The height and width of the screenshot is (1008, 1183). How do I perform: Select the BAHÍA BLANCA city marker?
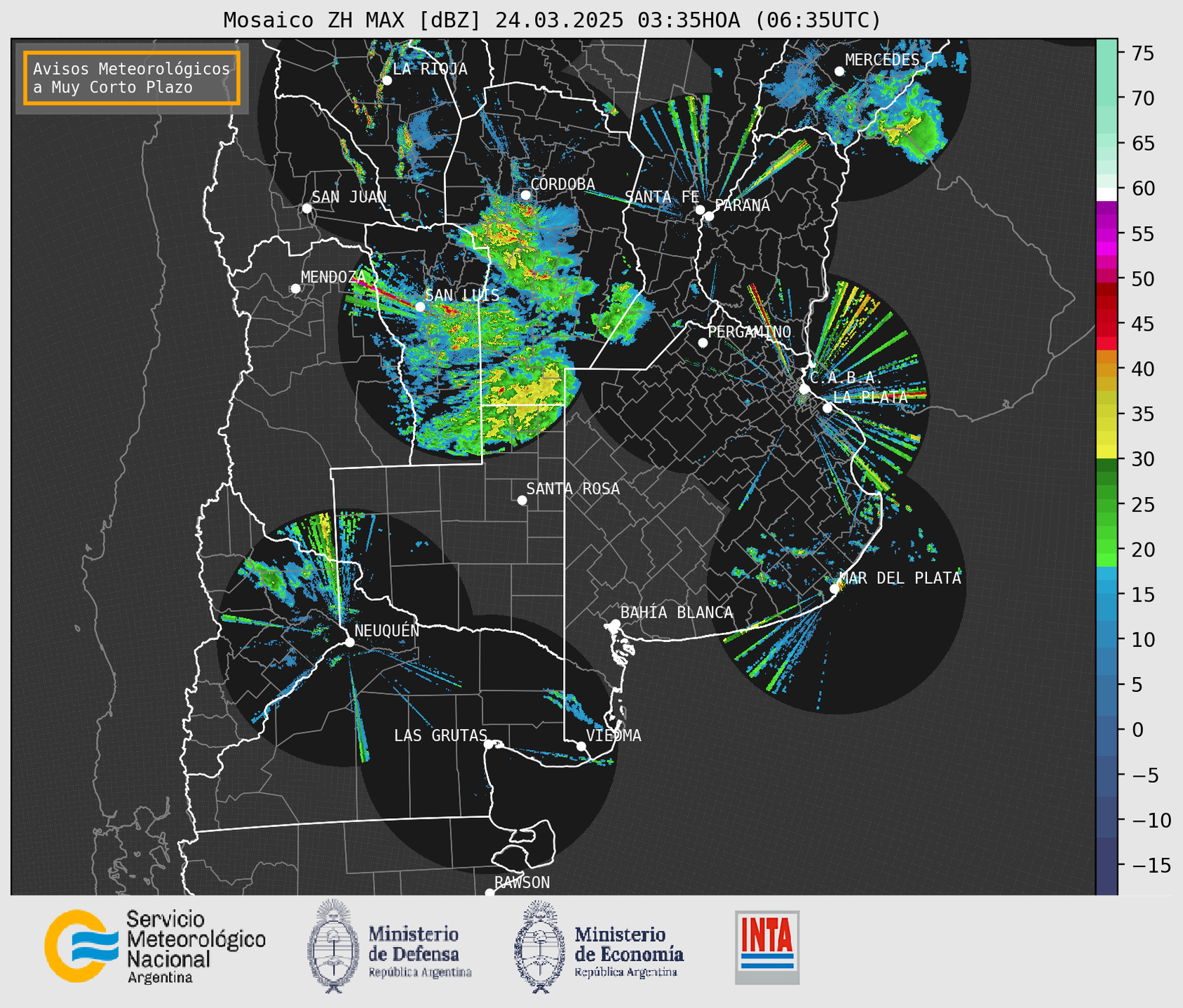tap(615, 624)
